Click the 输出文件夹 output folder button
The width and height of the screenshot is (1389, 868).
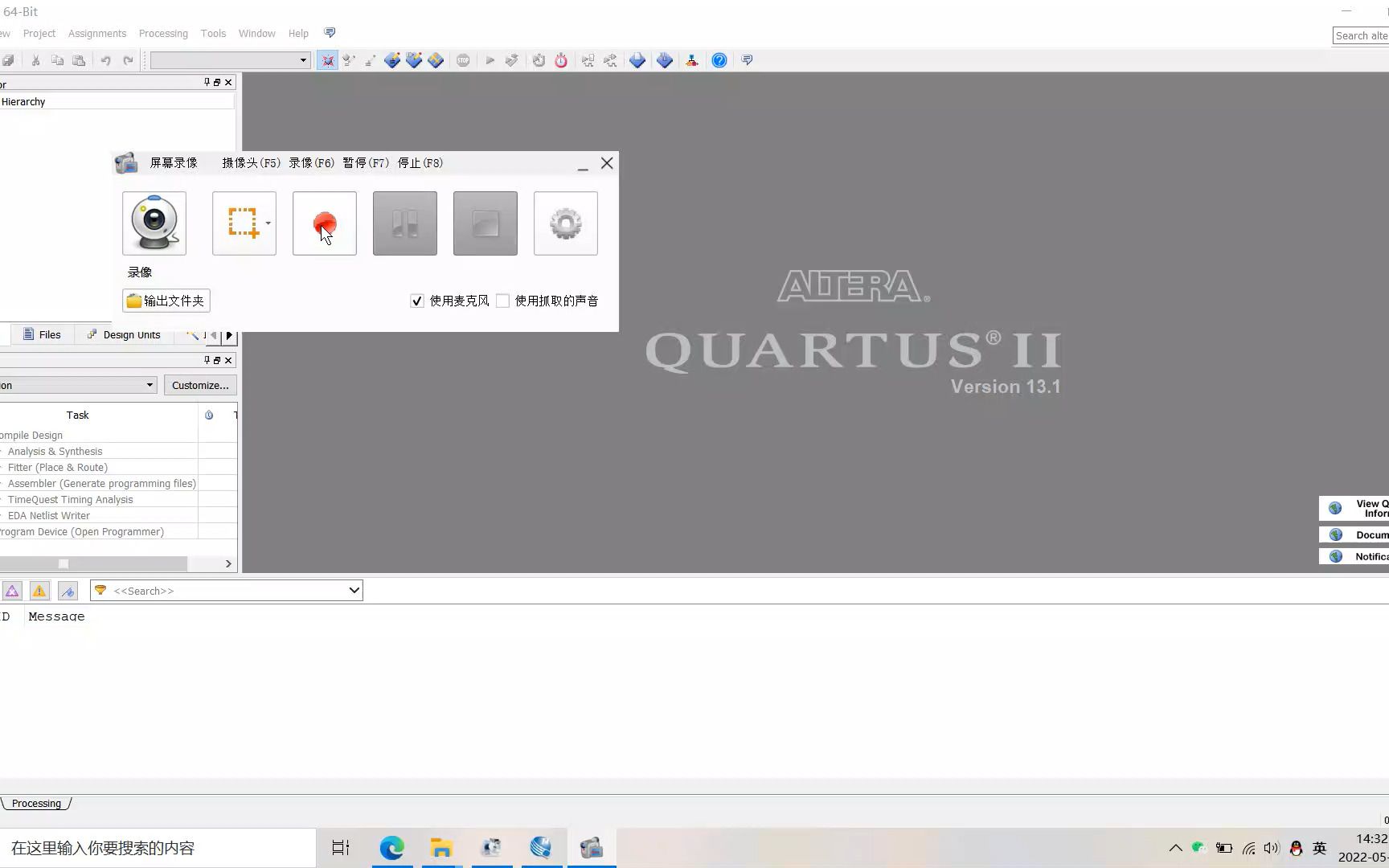point(166,301)
